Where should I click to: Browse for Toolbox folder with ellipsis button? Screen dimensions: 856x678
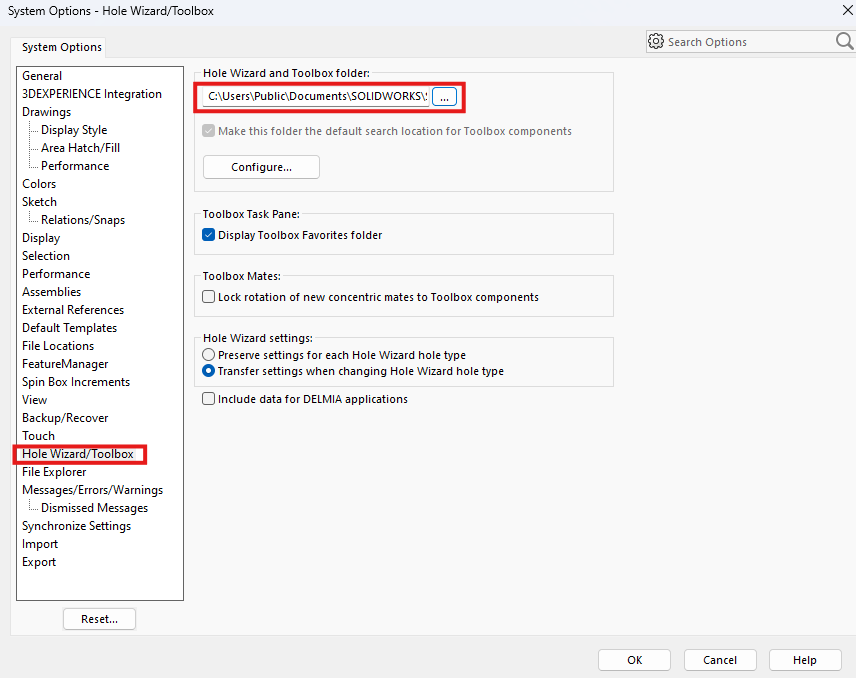click(x=444, y=97)
